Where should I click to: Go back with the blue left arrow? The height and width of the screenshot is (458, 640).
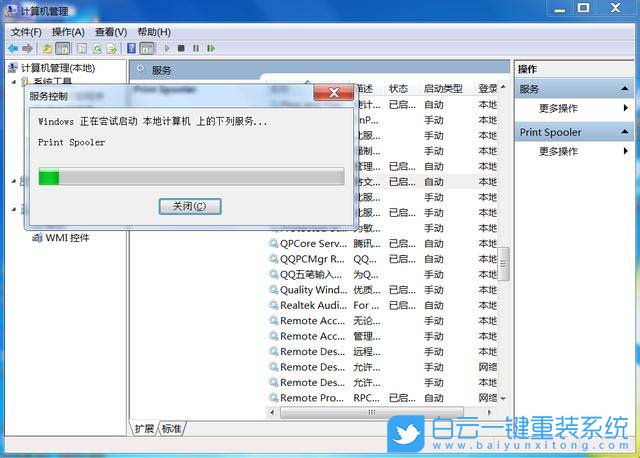(13, 49)
